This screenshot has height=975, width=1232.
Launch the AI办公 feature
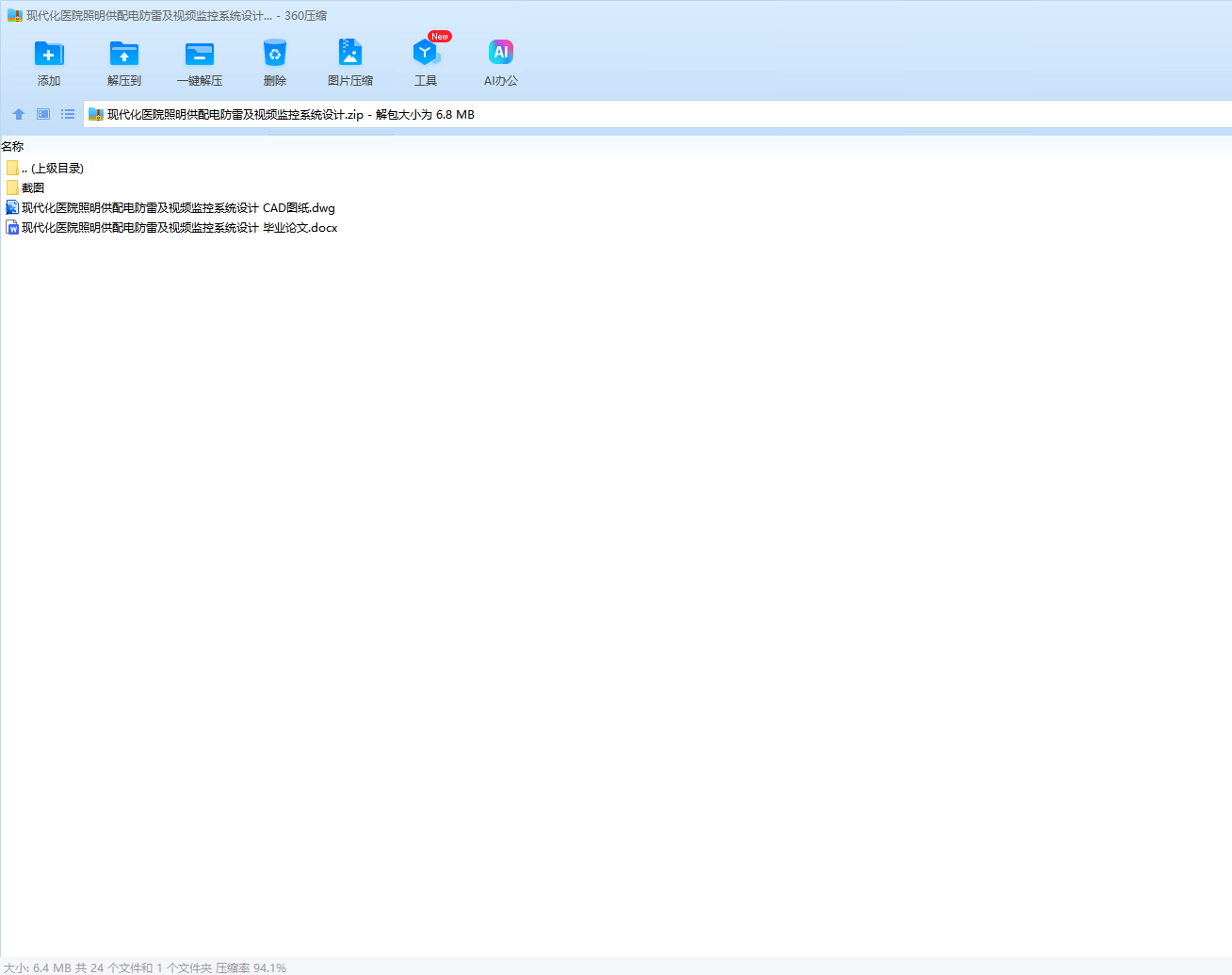pos(501,55)
